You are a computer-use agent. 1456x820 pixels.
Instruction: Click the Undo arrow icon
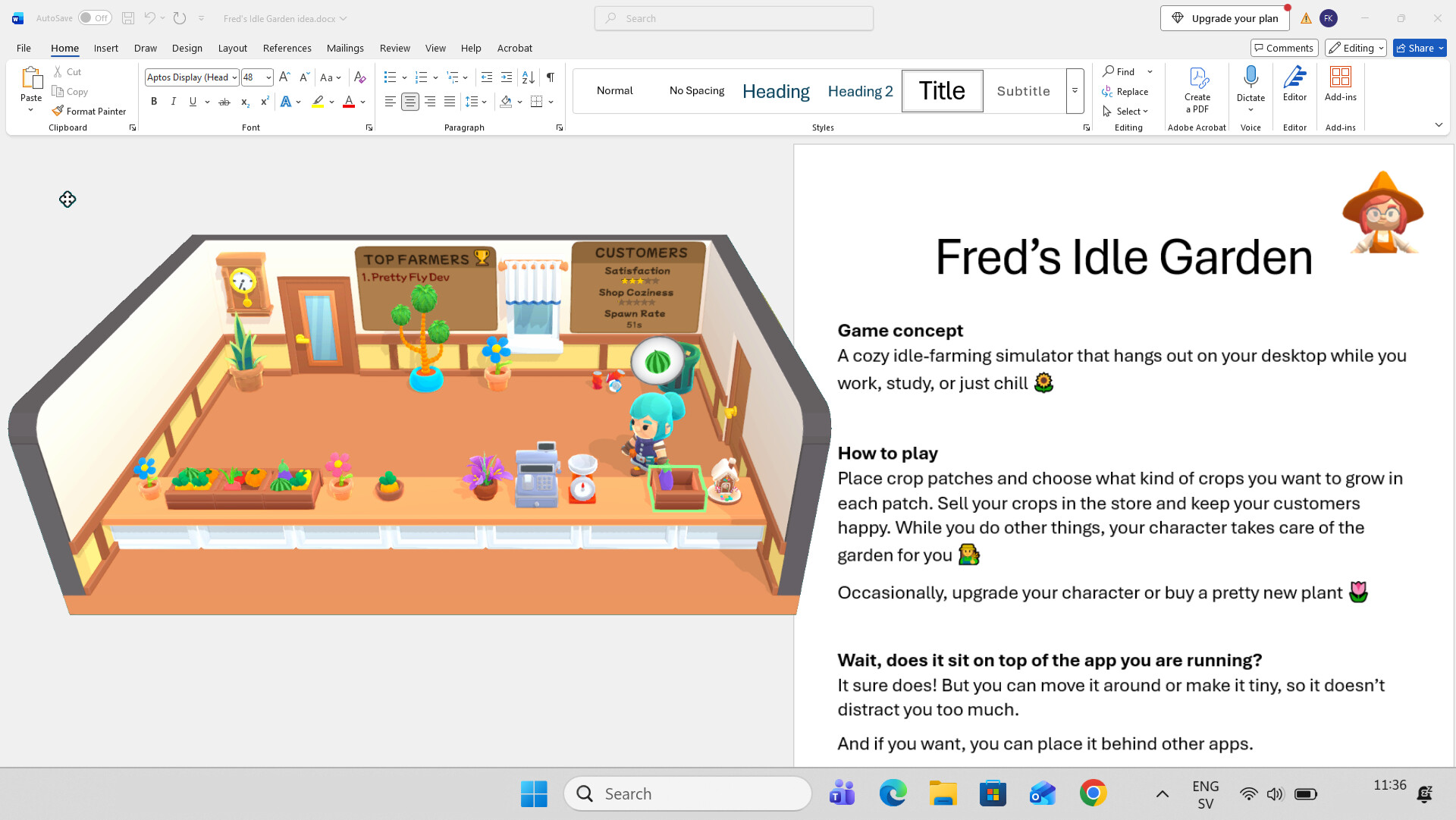coord(150,18)
